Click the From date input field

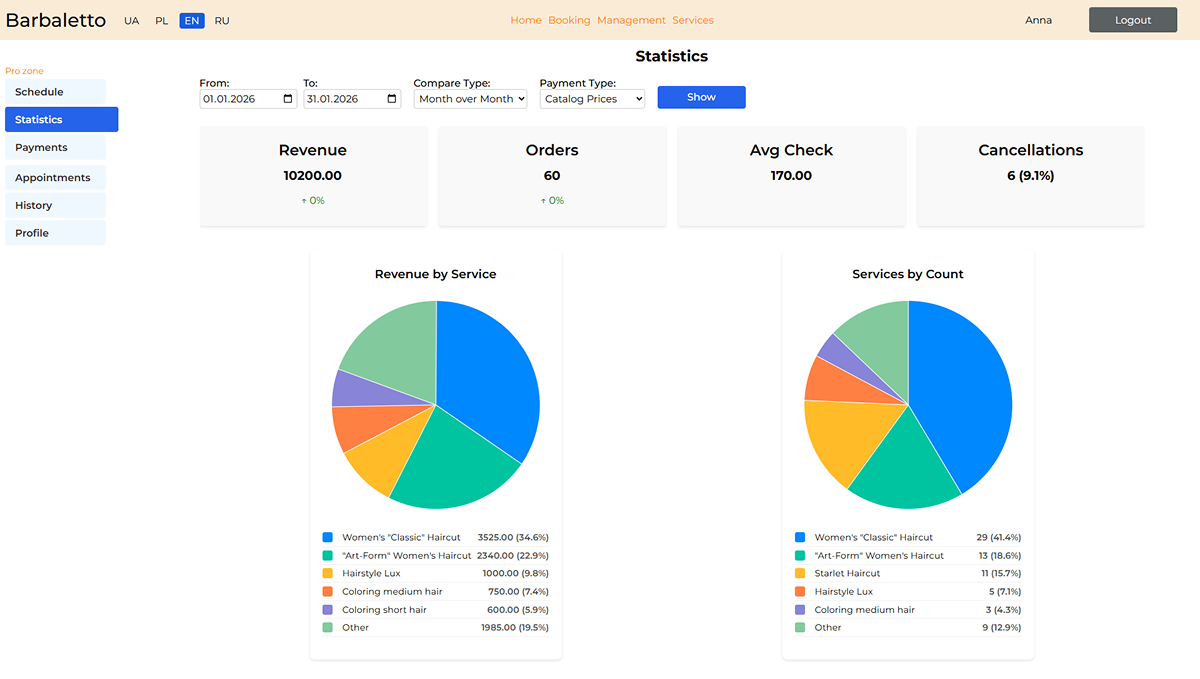point(238,99)
